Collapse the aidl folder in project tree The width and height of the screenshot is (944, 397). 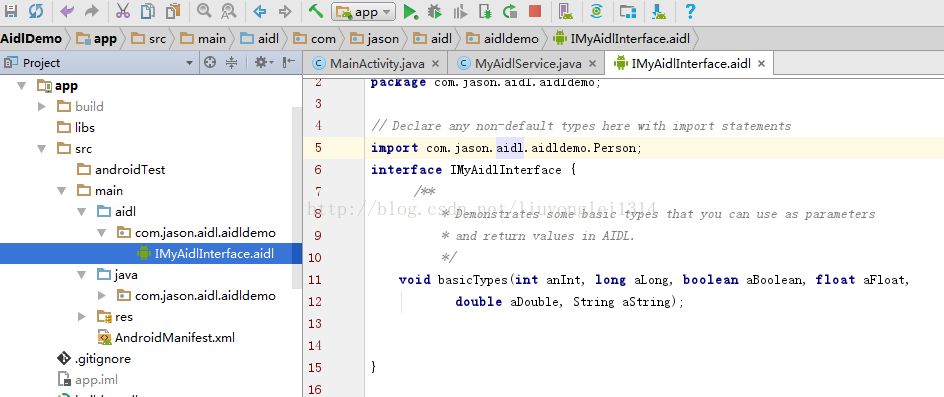coord(81,212)
